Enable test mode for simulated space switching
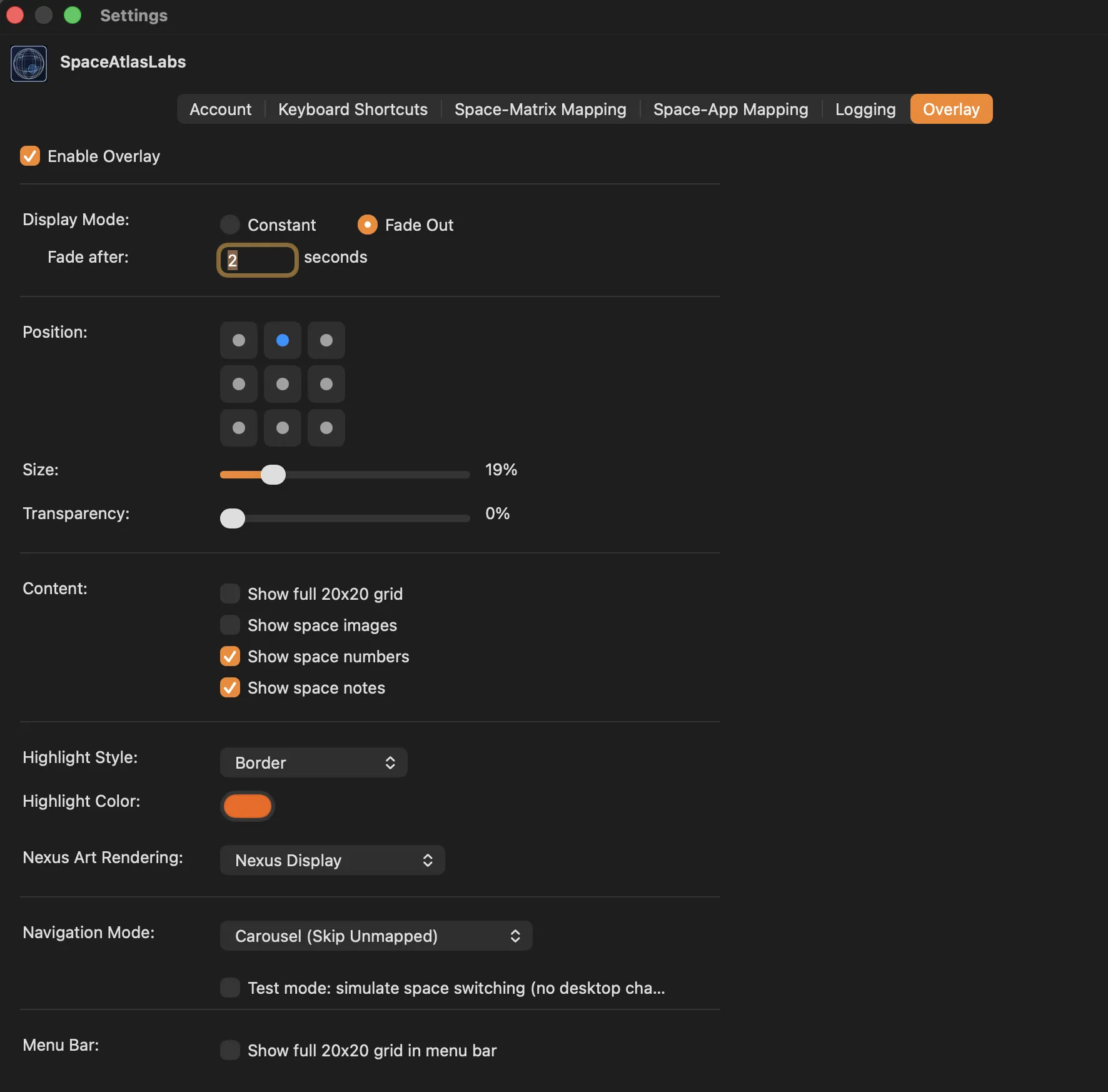Viewport: 1108px width, 1092px height. (229, 988)
